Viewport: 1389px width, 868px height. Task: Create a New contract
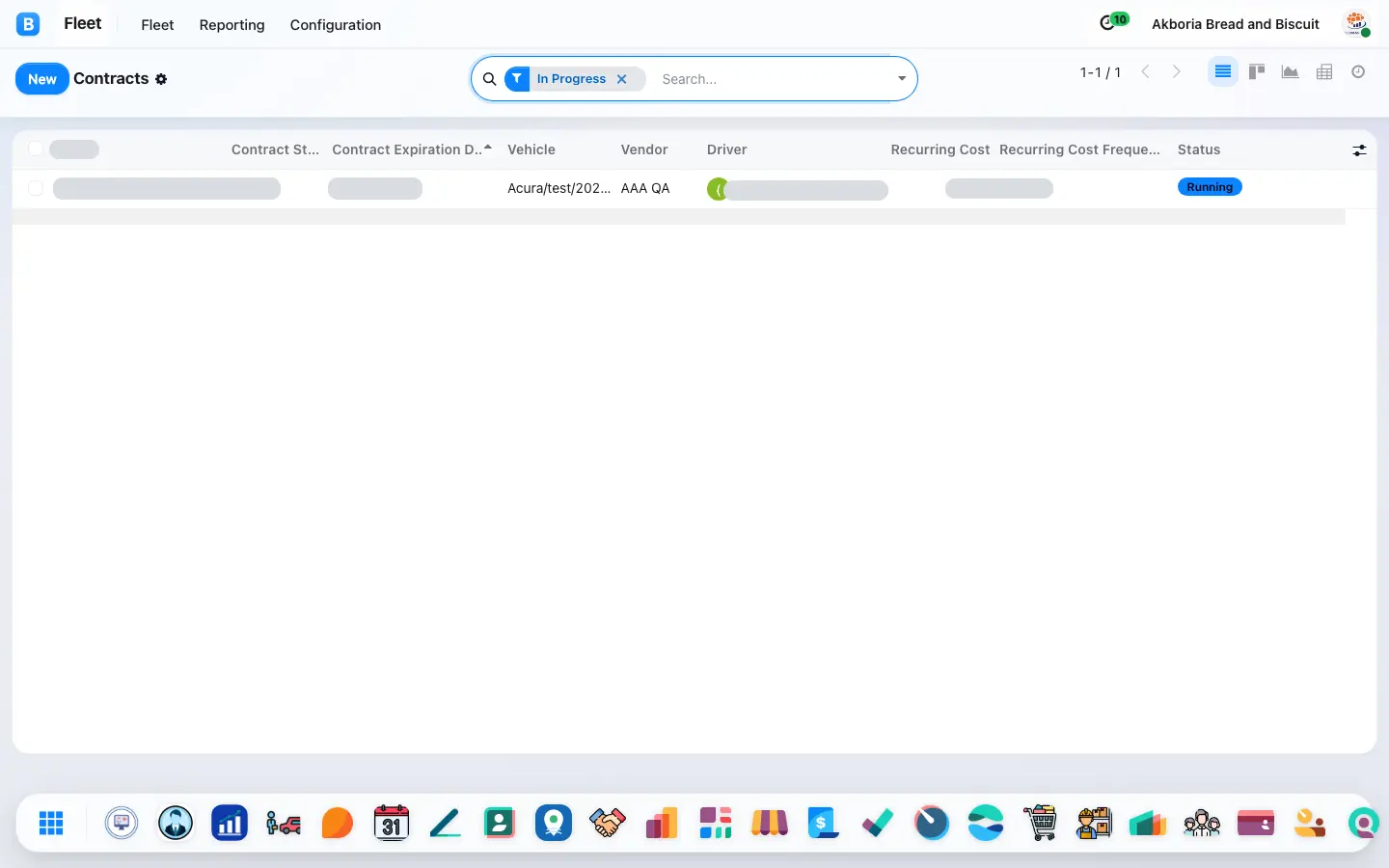click(42, 79)
